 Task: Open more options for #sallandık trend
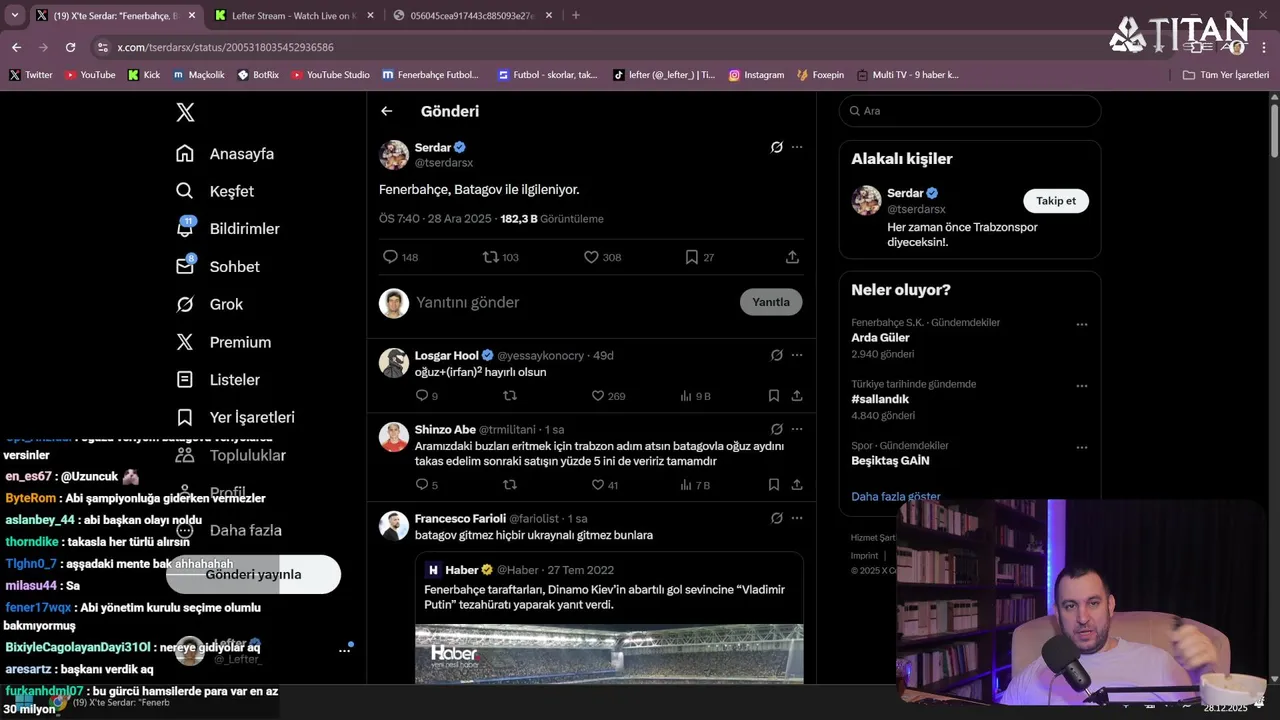[1081, 386]
